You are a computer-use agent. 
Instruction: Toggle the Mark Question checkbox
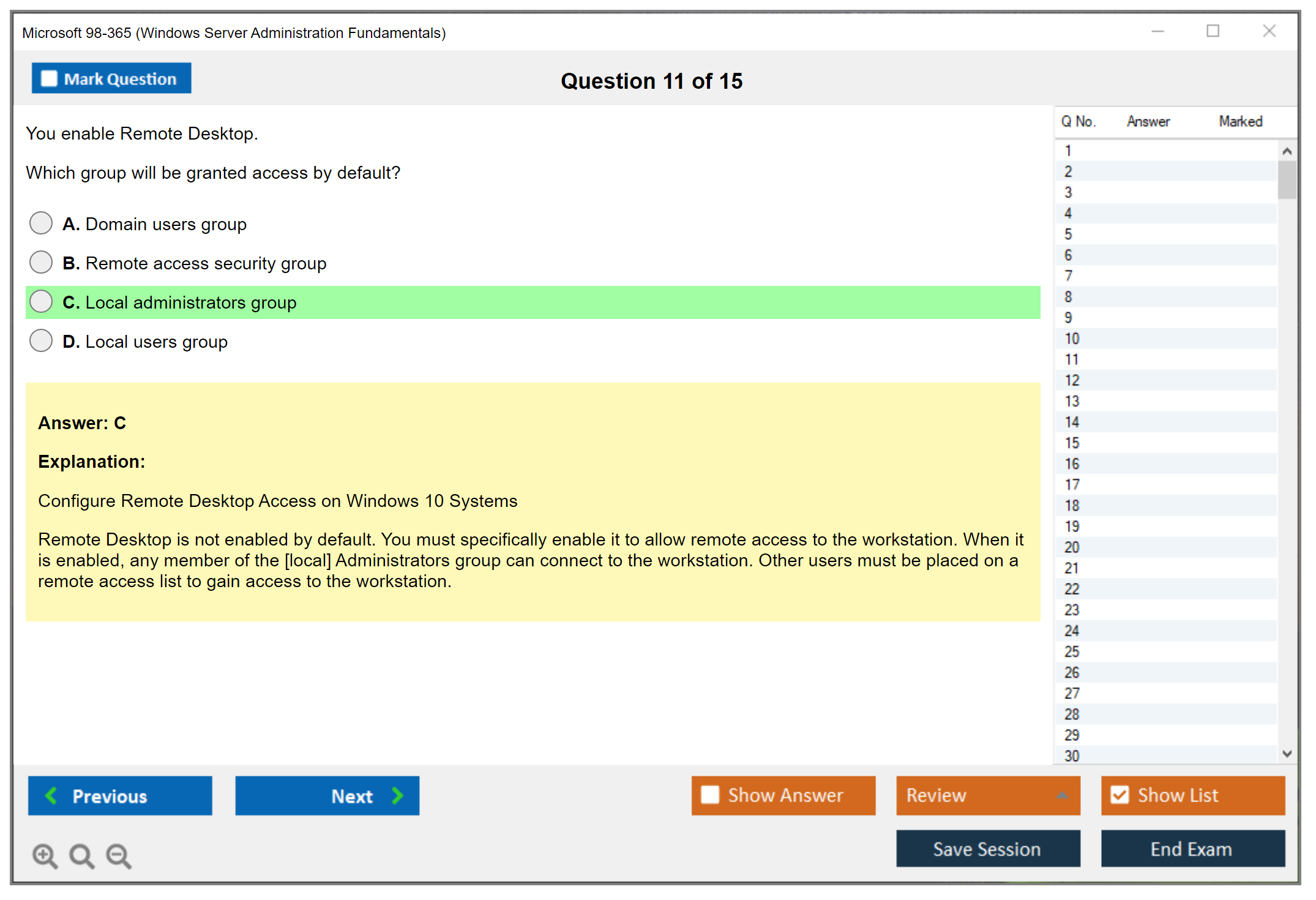[49, 78]
